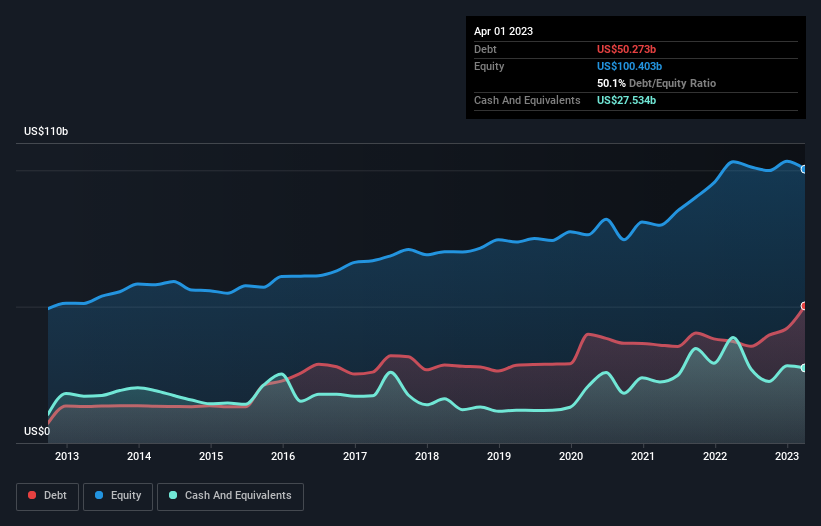
Task: Click the 2020 x-axis label
Action: click(571, 456)
